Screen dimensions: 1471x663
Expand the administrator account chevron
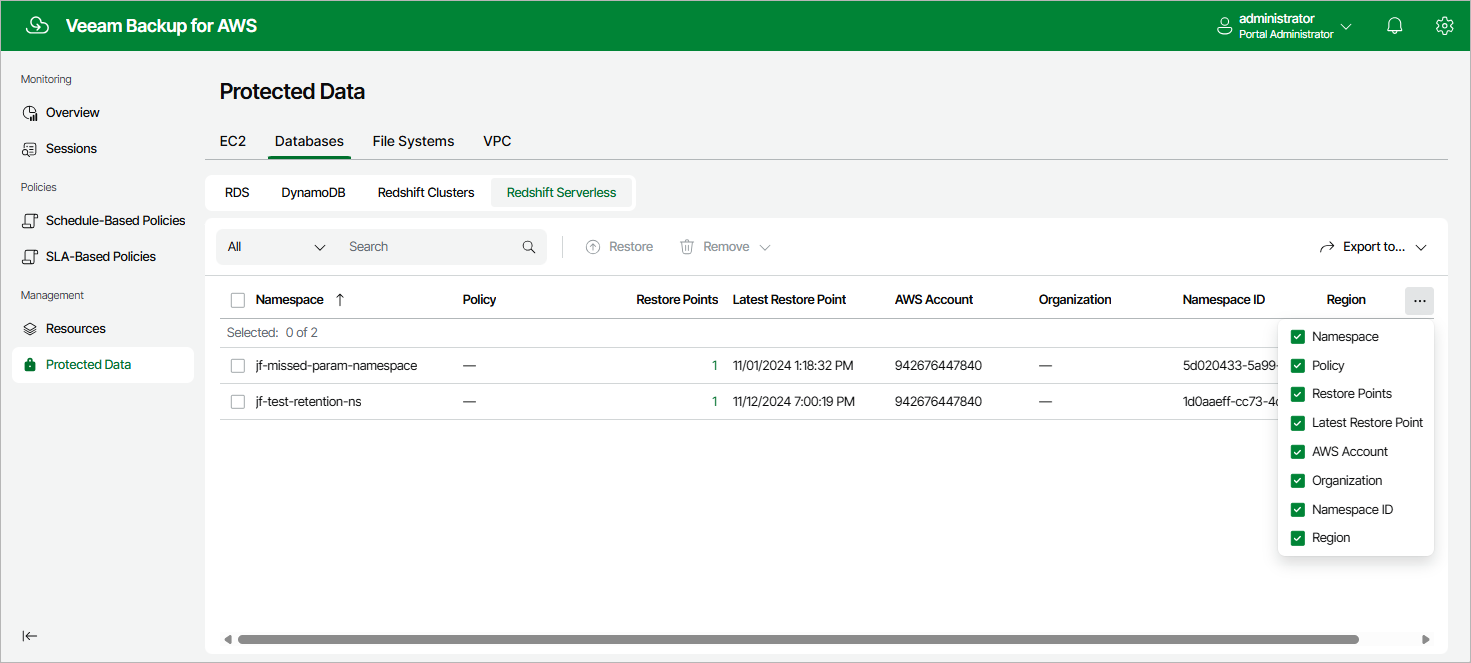1346,27
